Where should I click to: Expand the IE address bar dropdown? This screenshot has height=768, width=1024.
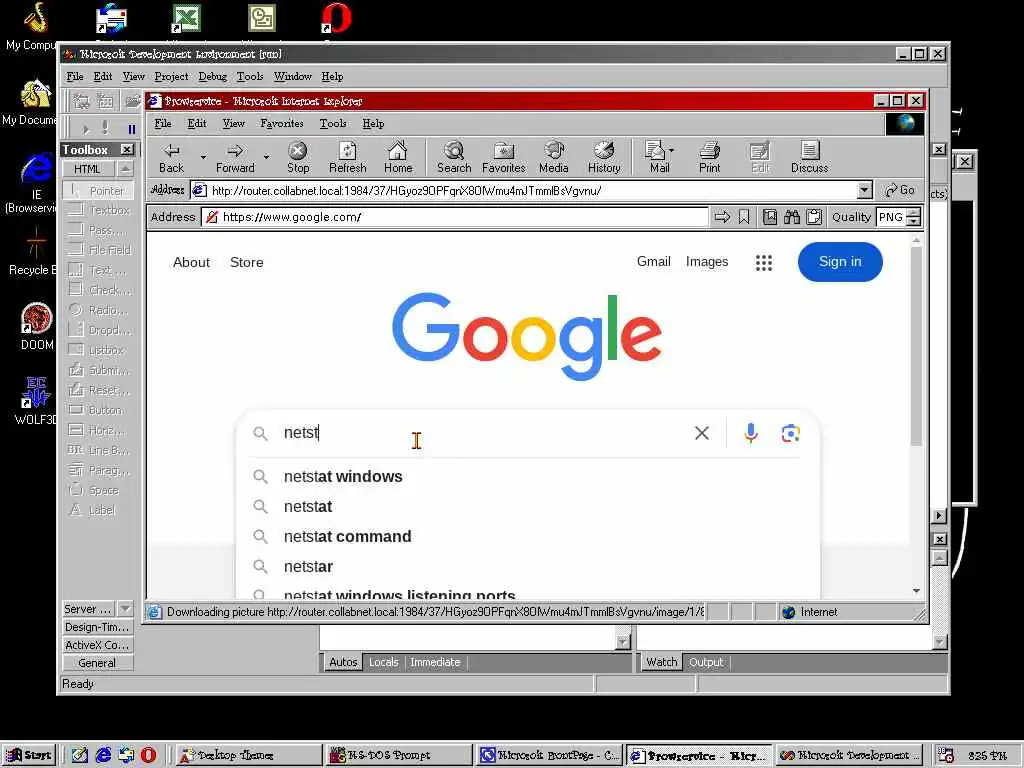point(865,190)
